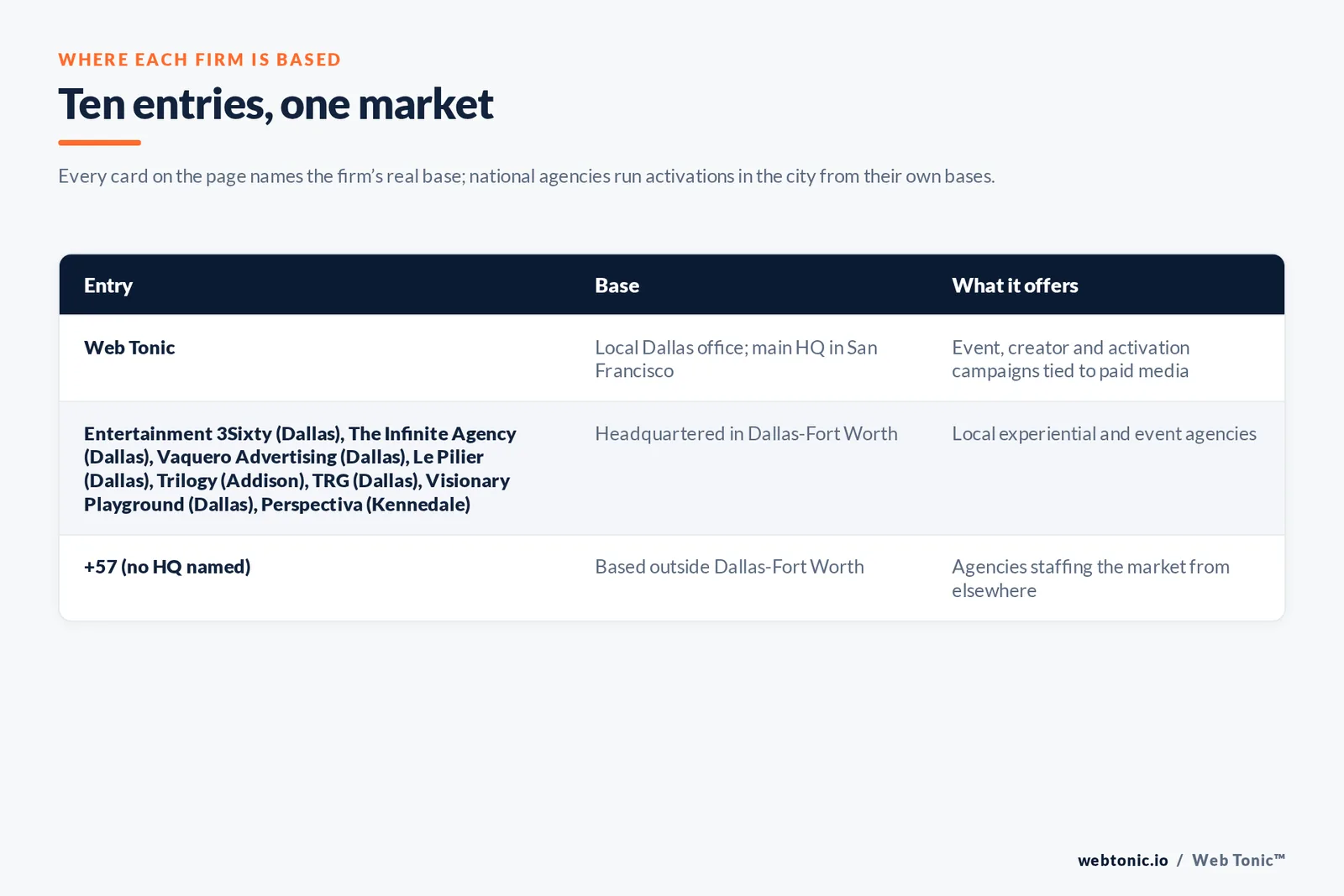Viewport: 1344px width, 896px height.
Task: Click the Entry column header
Action: 108,286
